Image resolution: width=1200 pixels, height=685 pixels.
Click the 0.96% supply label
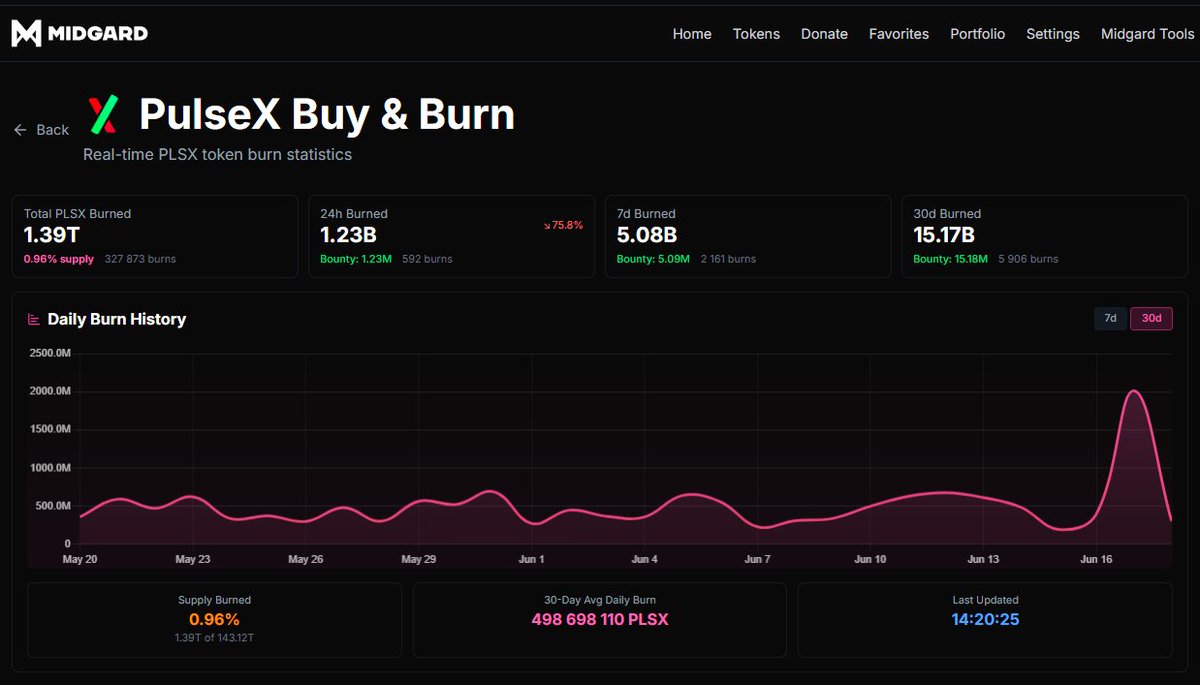coord(59,259)
